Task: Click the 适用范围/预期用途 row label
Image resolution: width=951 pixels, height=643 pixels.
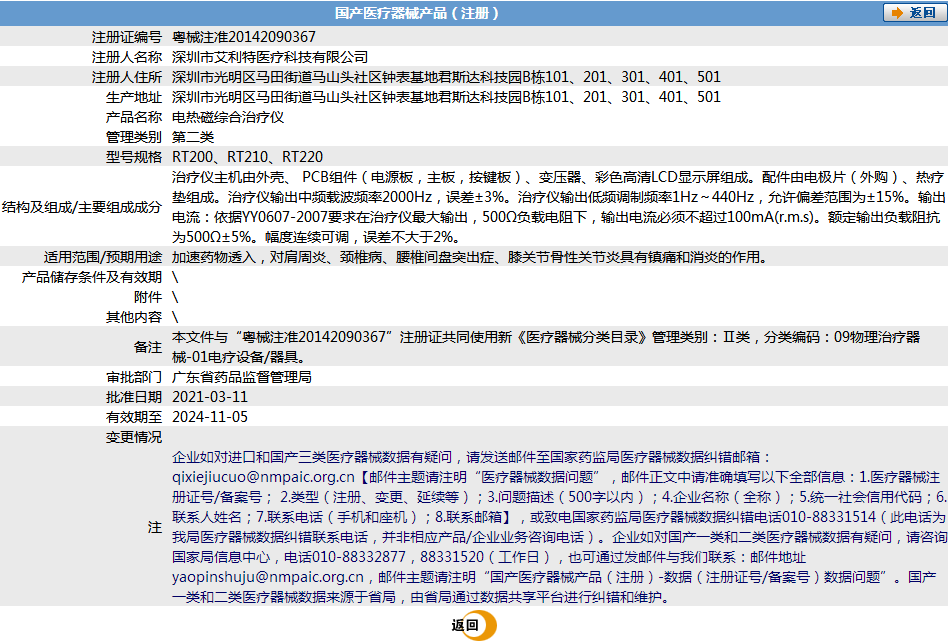Action: tap(103, 257)
